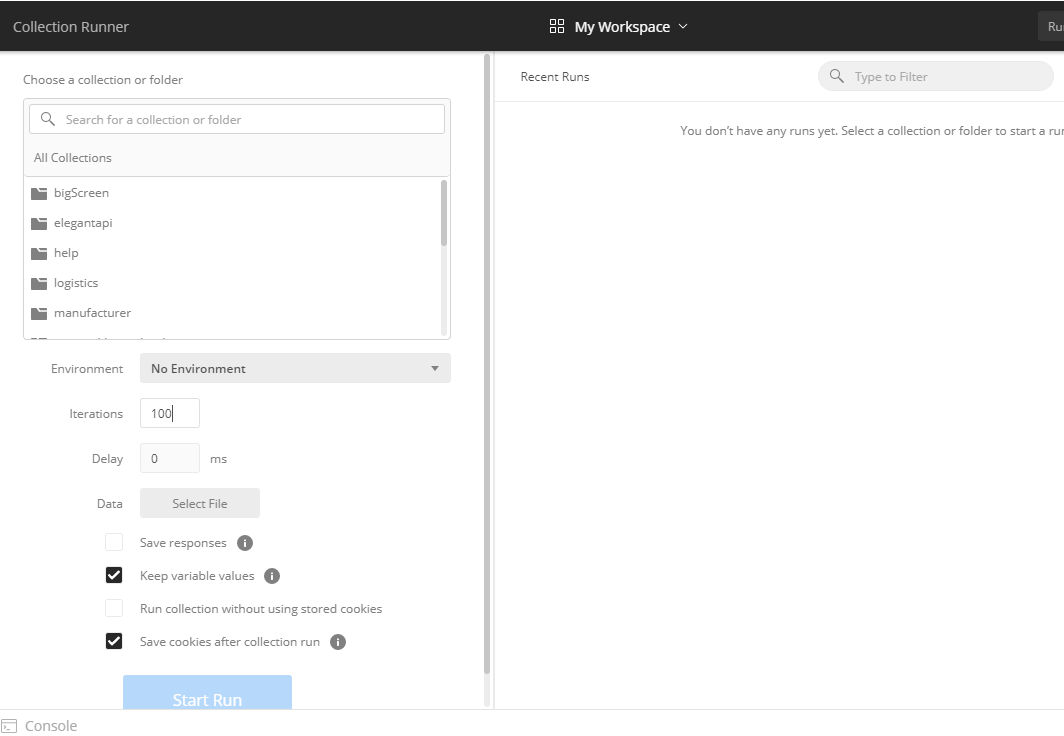1064x736 pixels.
Task: Click the elegantapi folder icon
Action: [39, 223]
